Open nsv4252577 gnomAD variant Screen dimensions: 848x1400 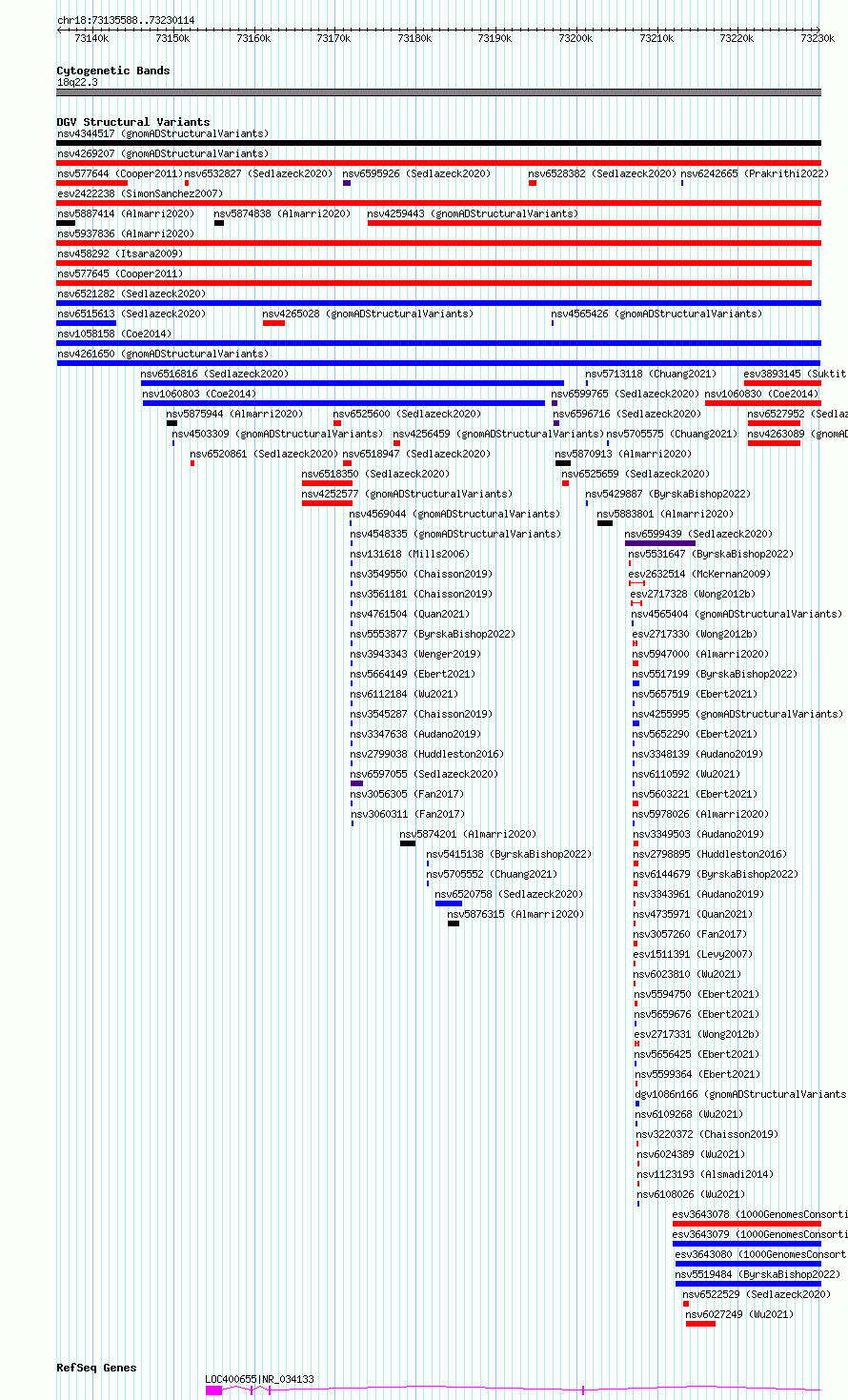[x=407, y=495]
